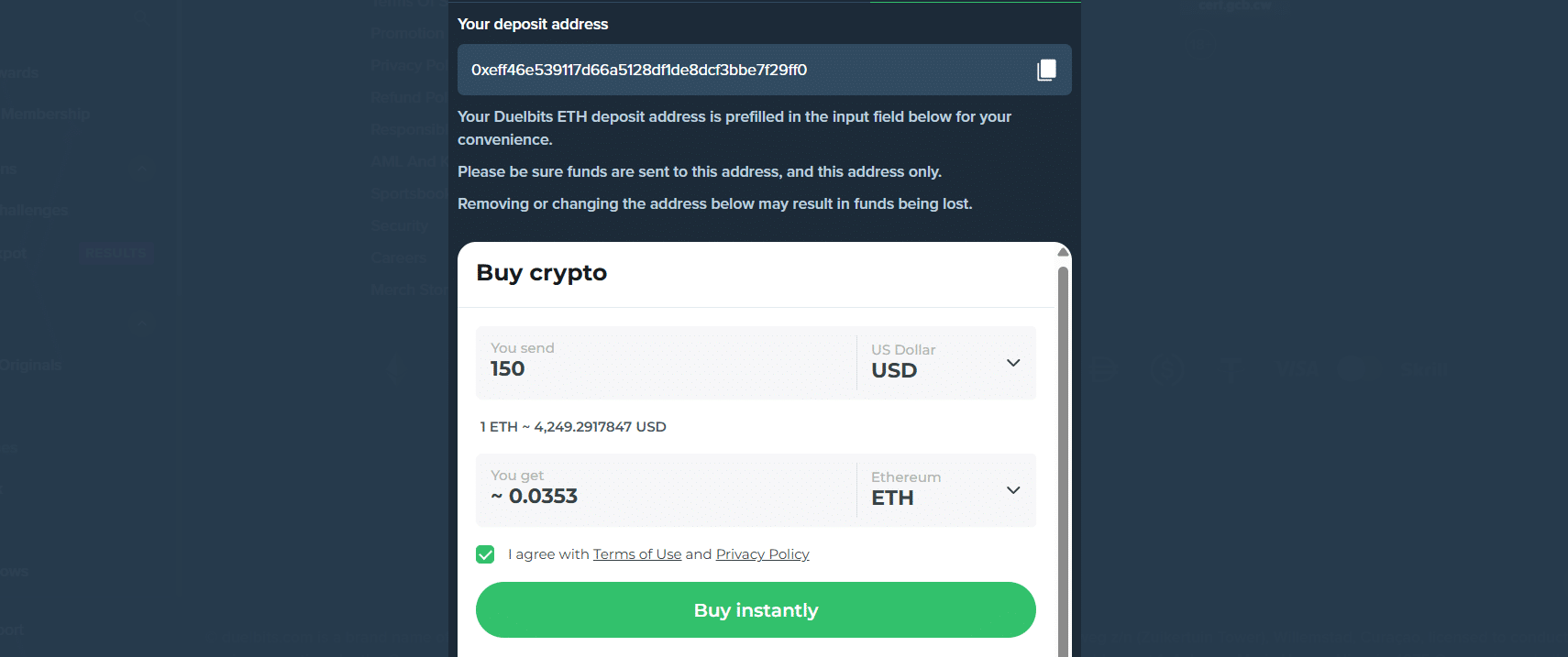1568x657 pixels.
Task: Open the Terms of Use link
Action: point(637,553)
